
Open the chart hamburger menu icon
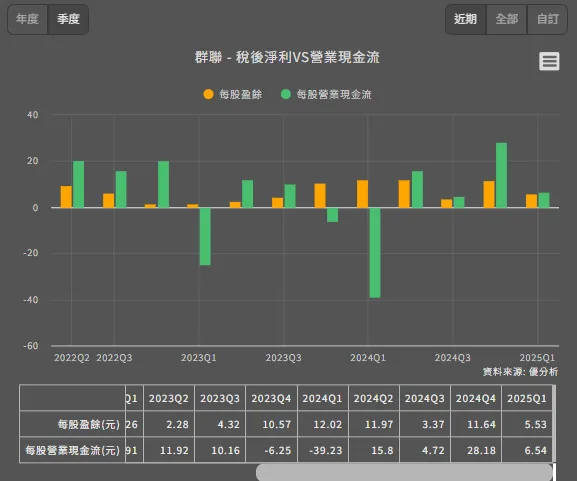pyautogui.click(x=549, y=61)
